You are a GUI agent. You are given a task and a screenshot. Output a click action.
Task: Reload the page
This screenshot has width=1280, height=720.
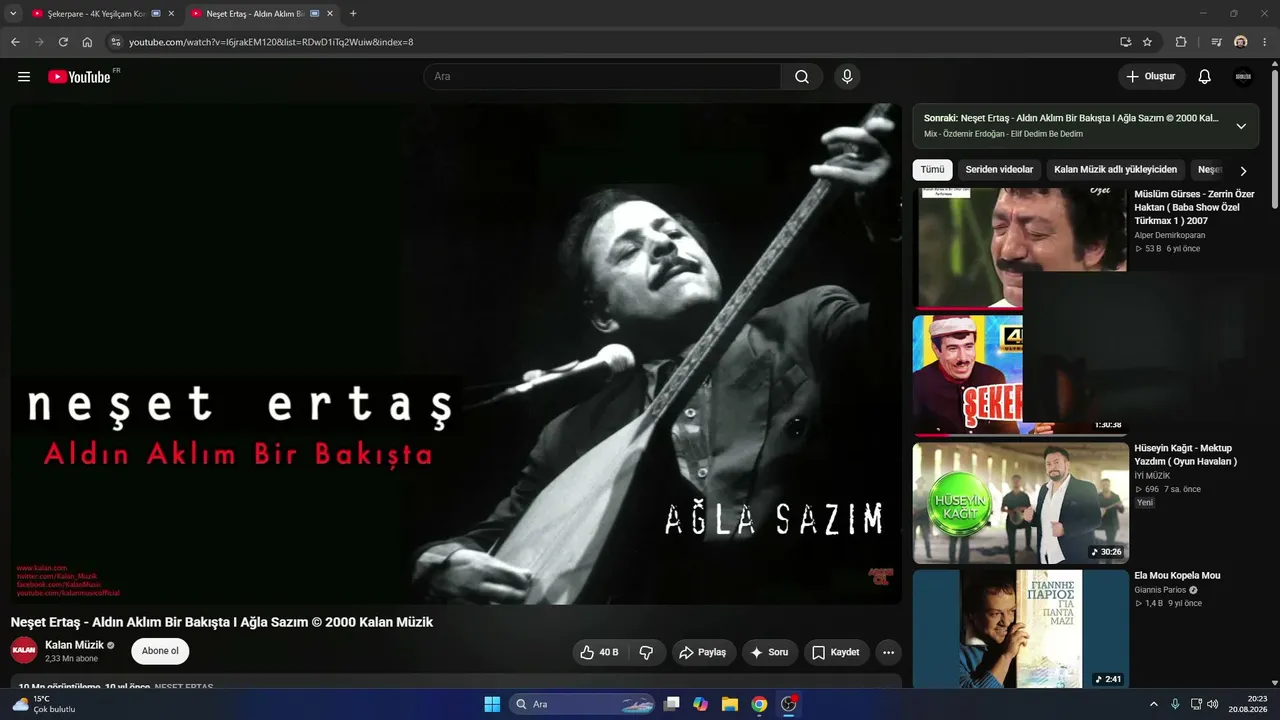63,42
